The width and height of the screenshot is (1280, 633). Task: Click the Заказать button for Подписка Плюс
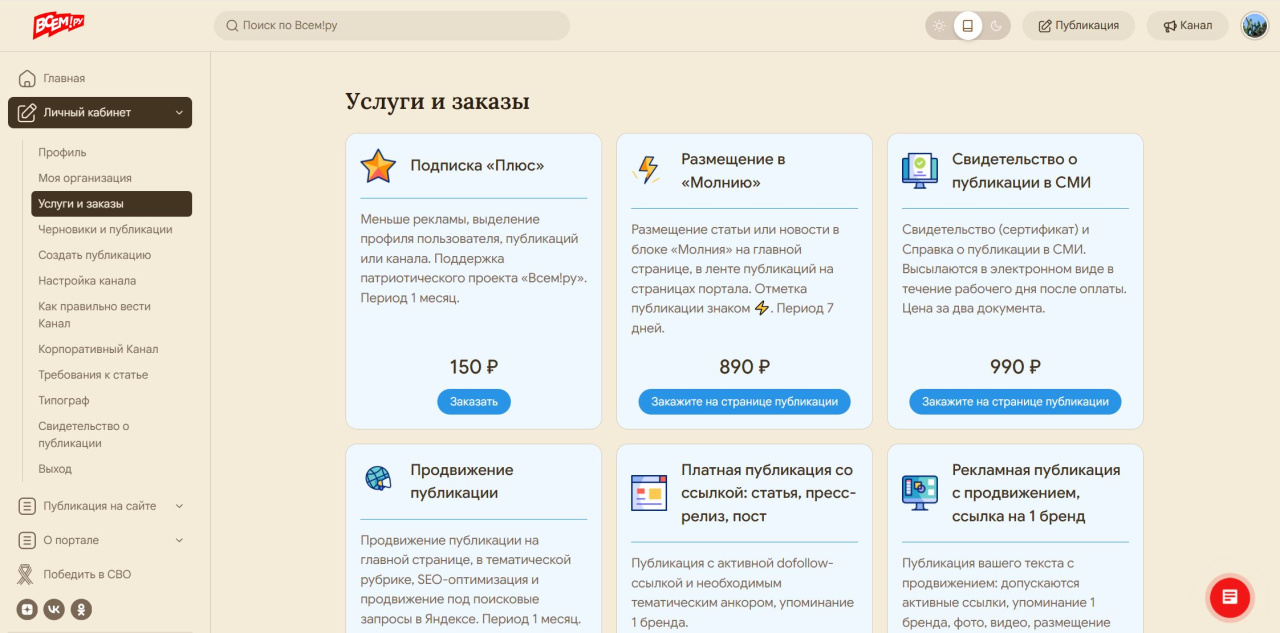pos(474,401)
